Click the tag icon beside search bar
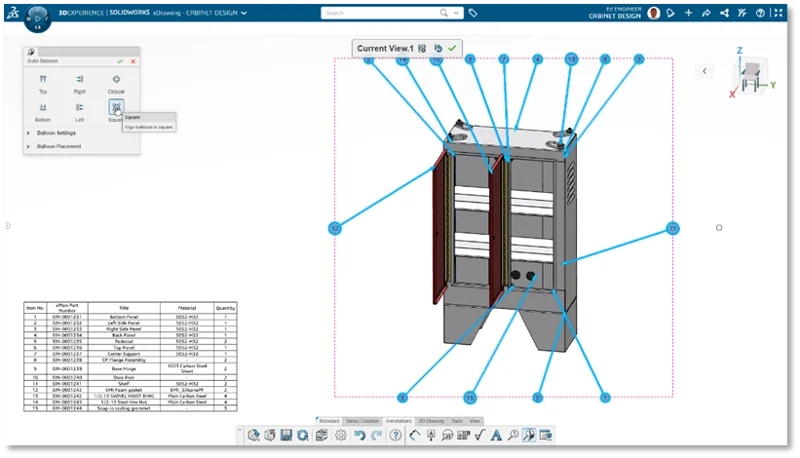This screenshot has width=800, height=458. point(473,13)
